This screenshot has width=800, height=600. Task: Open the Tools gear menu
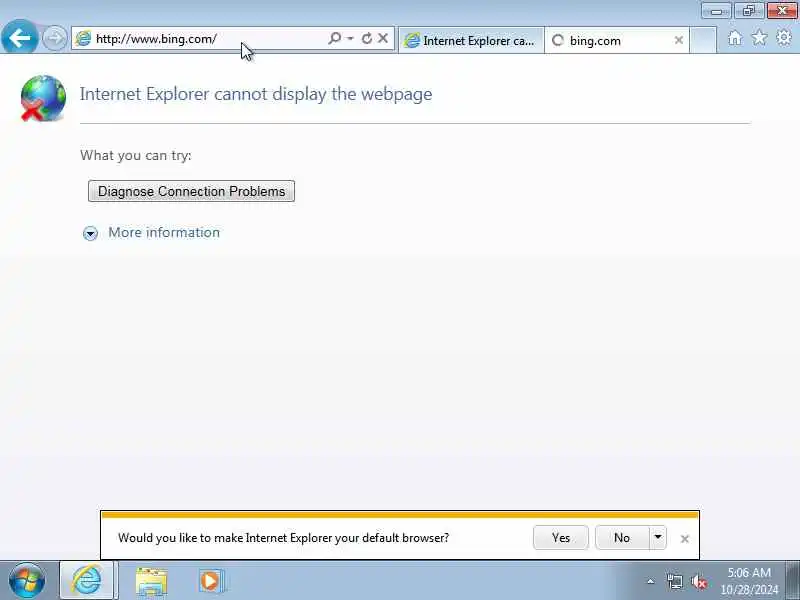(x=784, y=38)
